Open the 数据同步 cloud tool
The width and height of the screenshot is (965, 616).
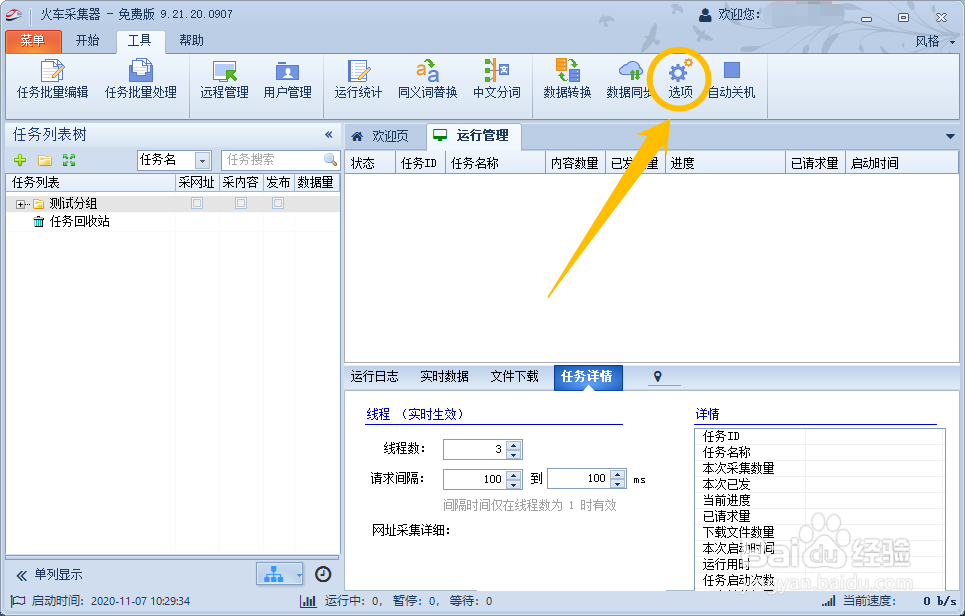630,80
